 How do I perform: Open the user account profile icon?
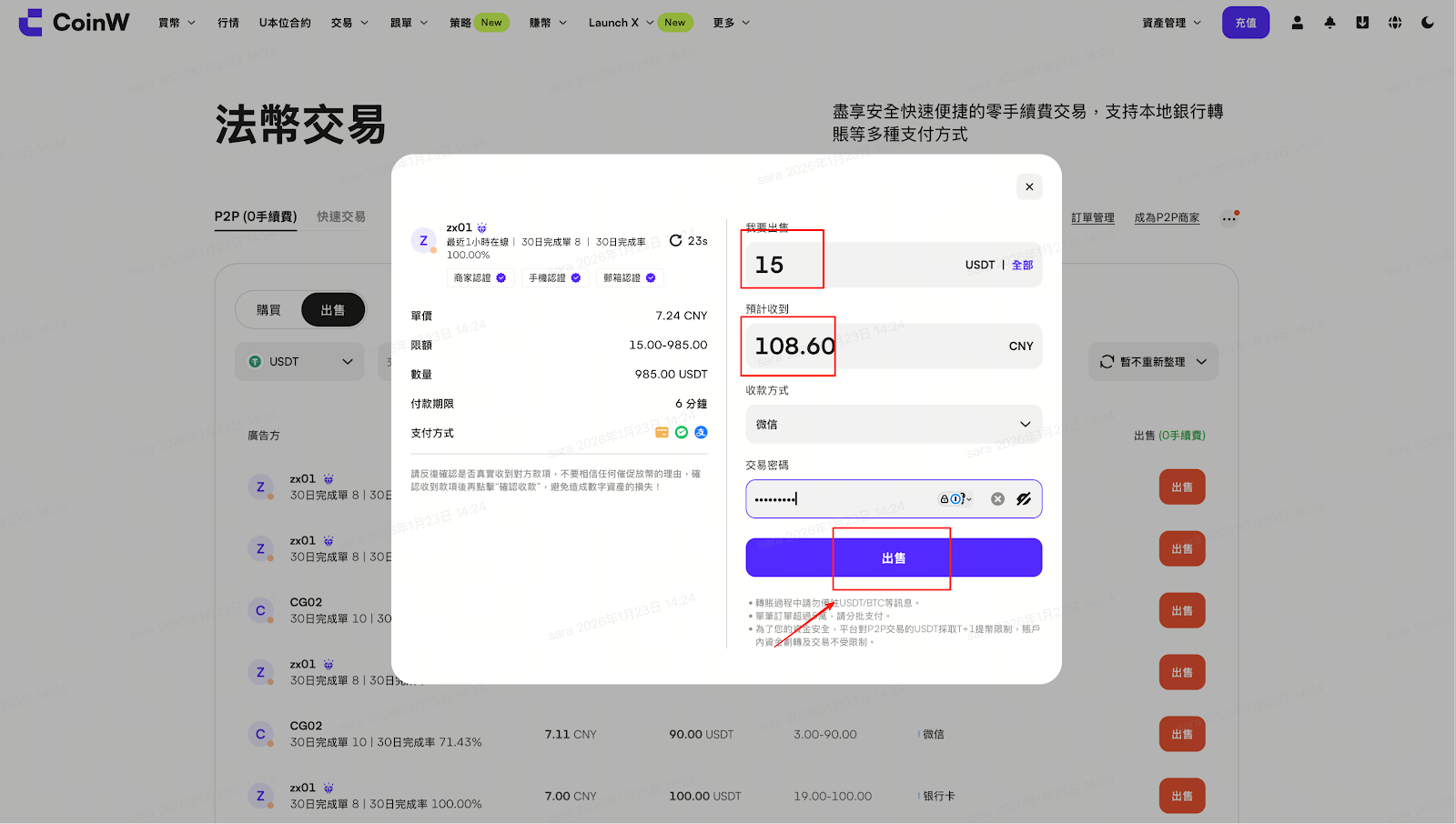[x=1297, y=23]
